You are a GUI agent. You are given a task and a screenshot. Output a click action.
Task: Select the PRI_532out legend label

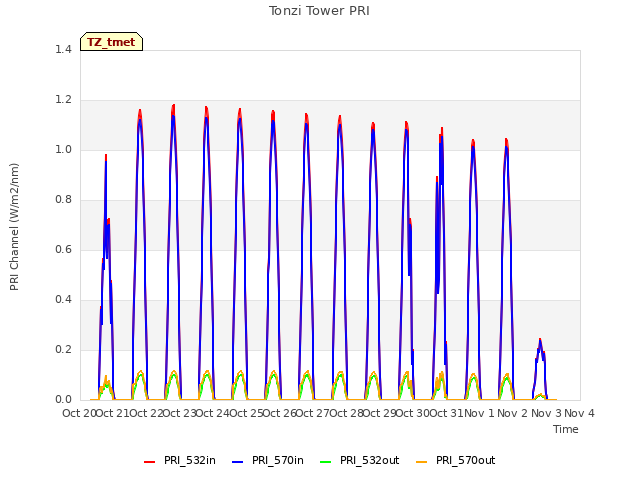(x=370, y=460)
